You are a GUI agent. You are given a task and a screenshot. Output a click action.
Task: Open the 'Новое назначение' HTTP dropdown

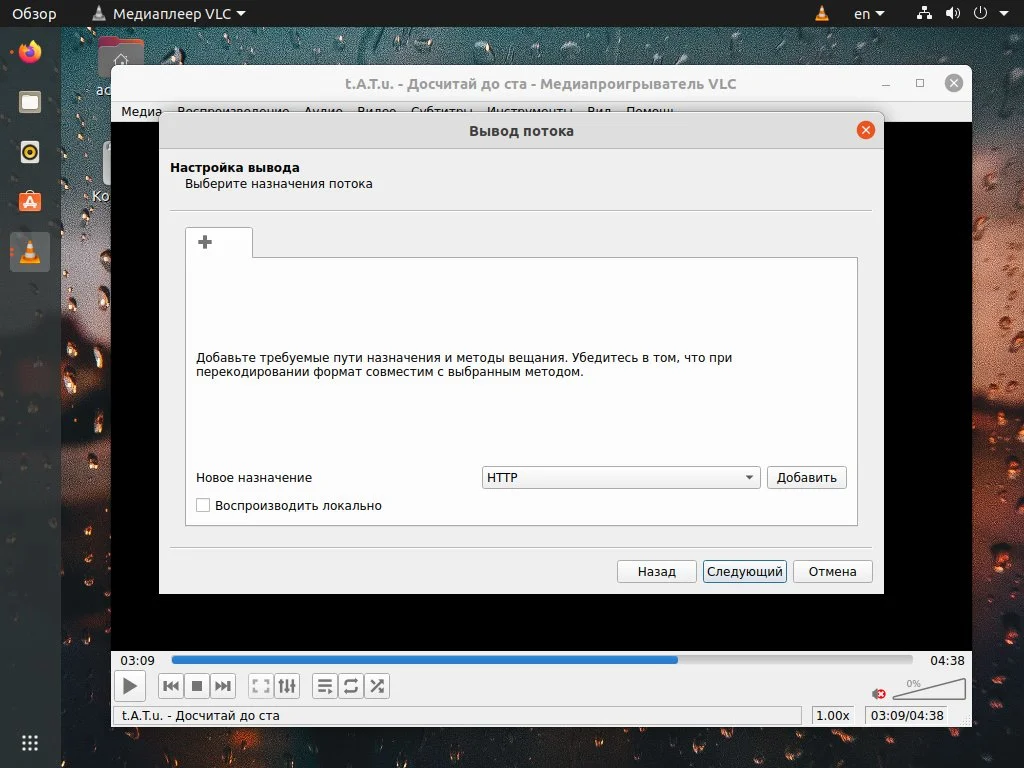click(x=620, y=477)
